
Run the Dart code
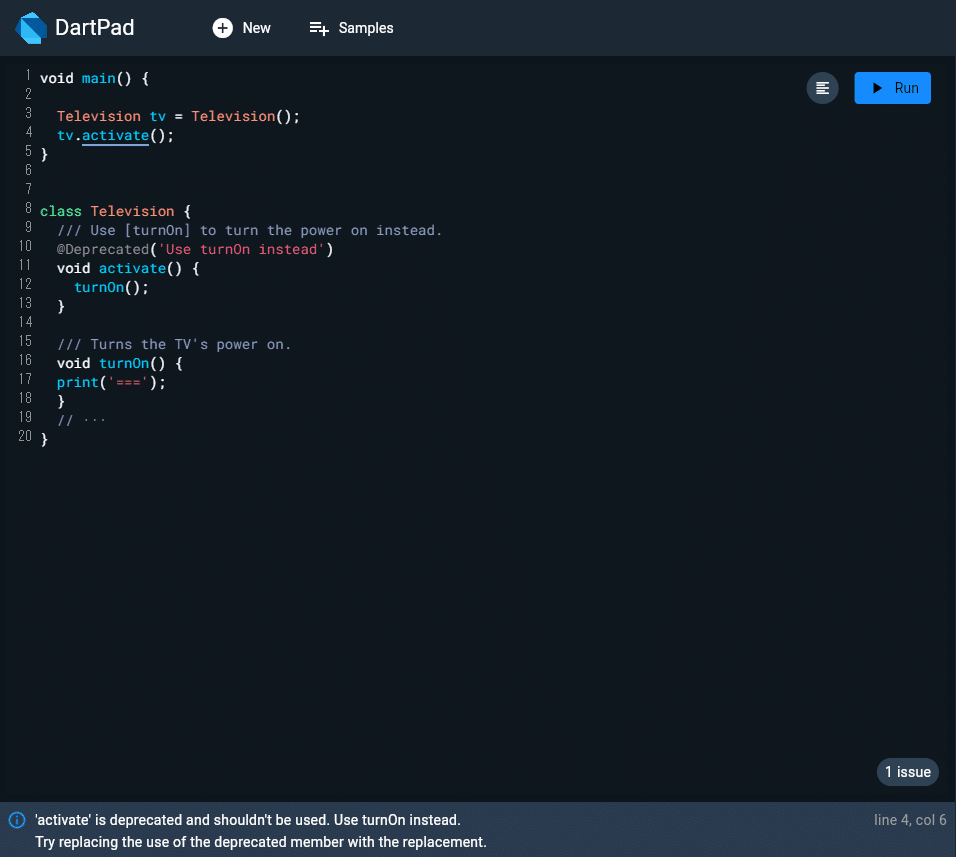point(892,88)
